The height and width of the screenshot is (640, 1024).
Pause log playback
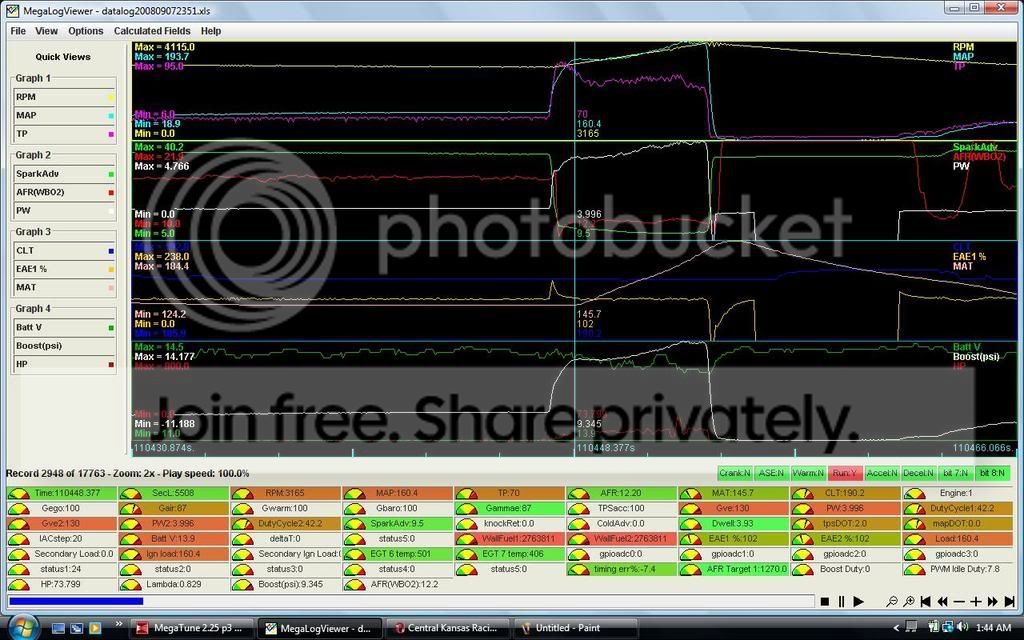(x=841, y=601)
